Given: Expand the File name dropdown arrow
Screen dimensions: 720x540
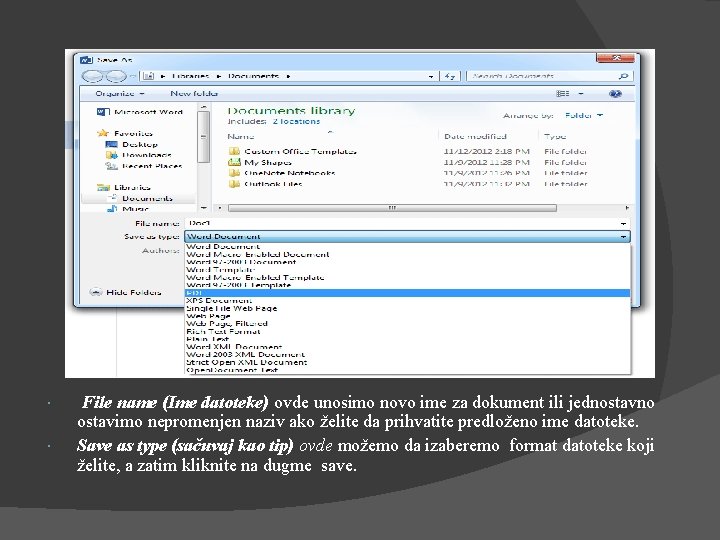Looking at the screenshot, I should pyautogui.click(x=623, y=224).
